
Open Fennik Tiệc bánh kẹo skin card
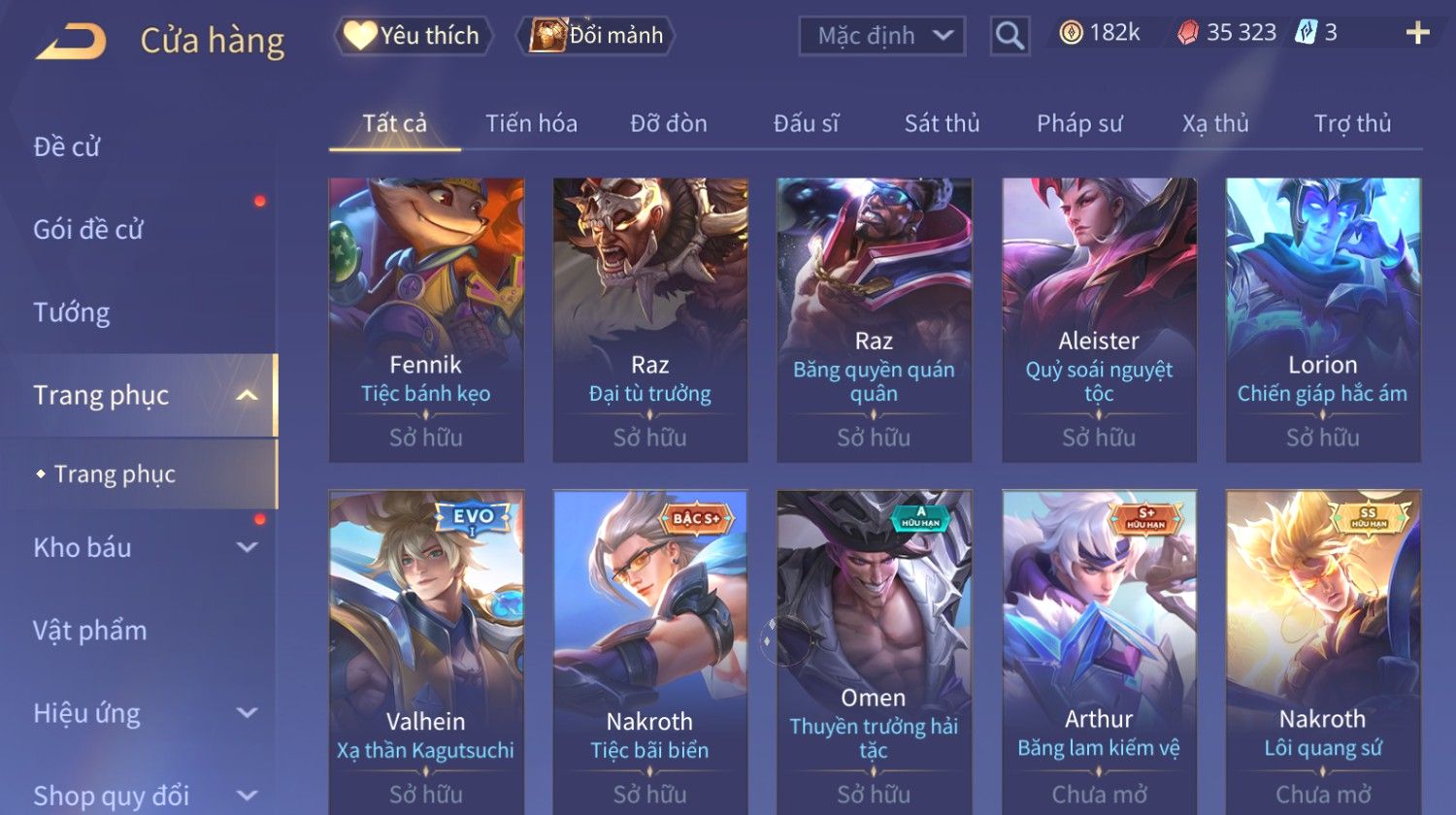click(426, 319)
